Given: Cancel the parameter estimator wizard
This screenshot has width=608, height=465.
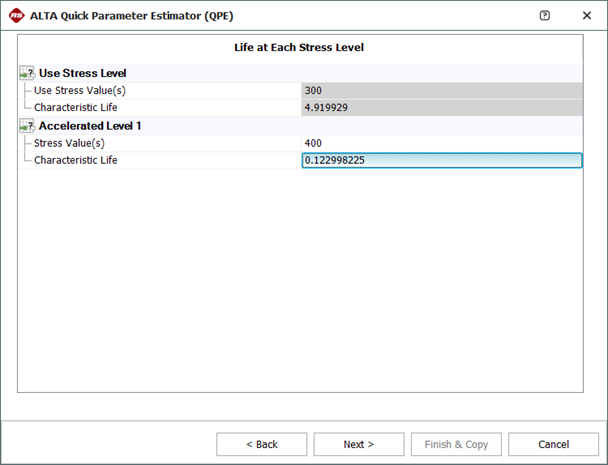Looking at the screenshot, I should 553,444.
